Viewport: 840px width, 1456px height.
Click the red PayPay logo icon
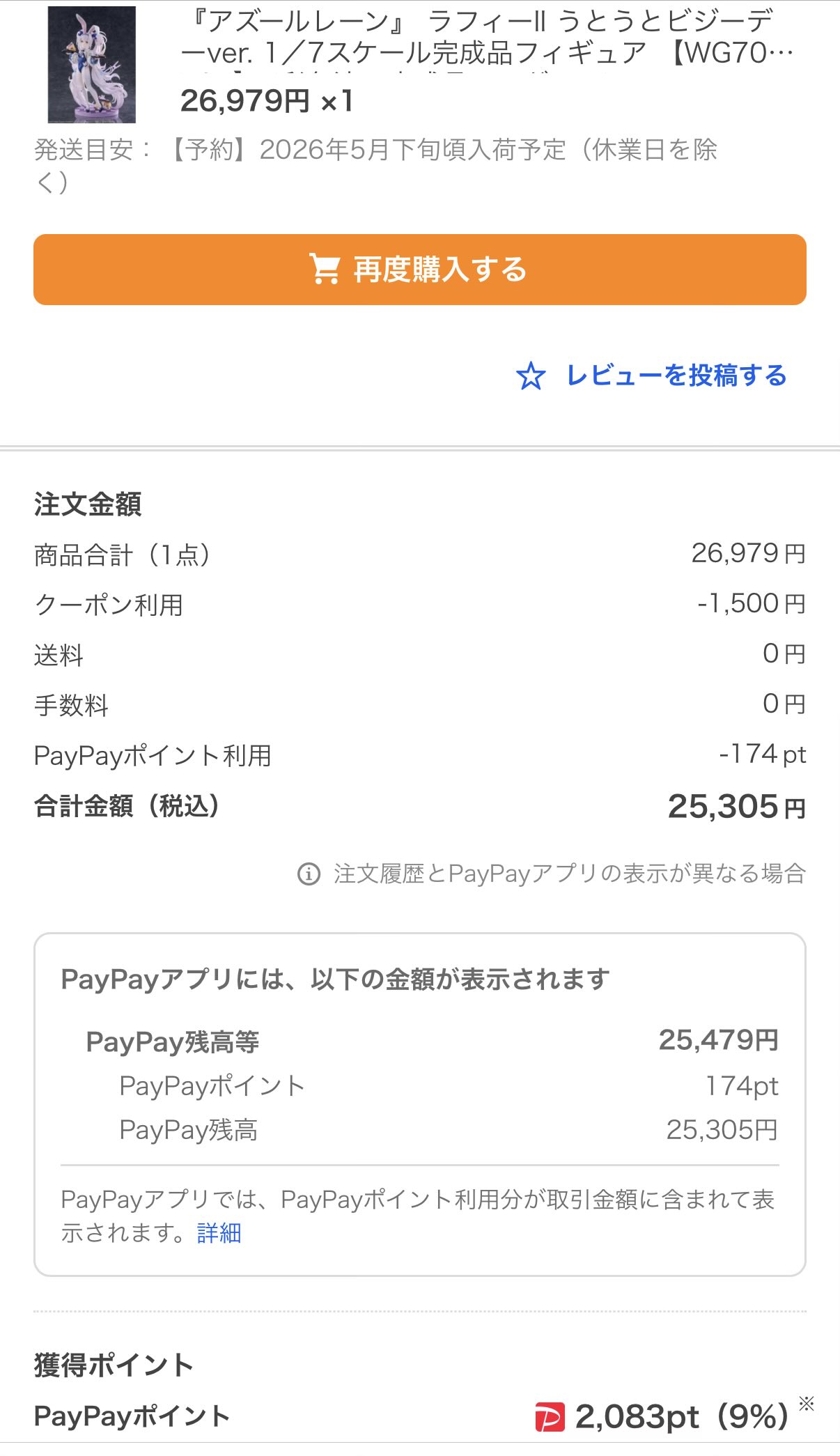tap(550, 1417)
